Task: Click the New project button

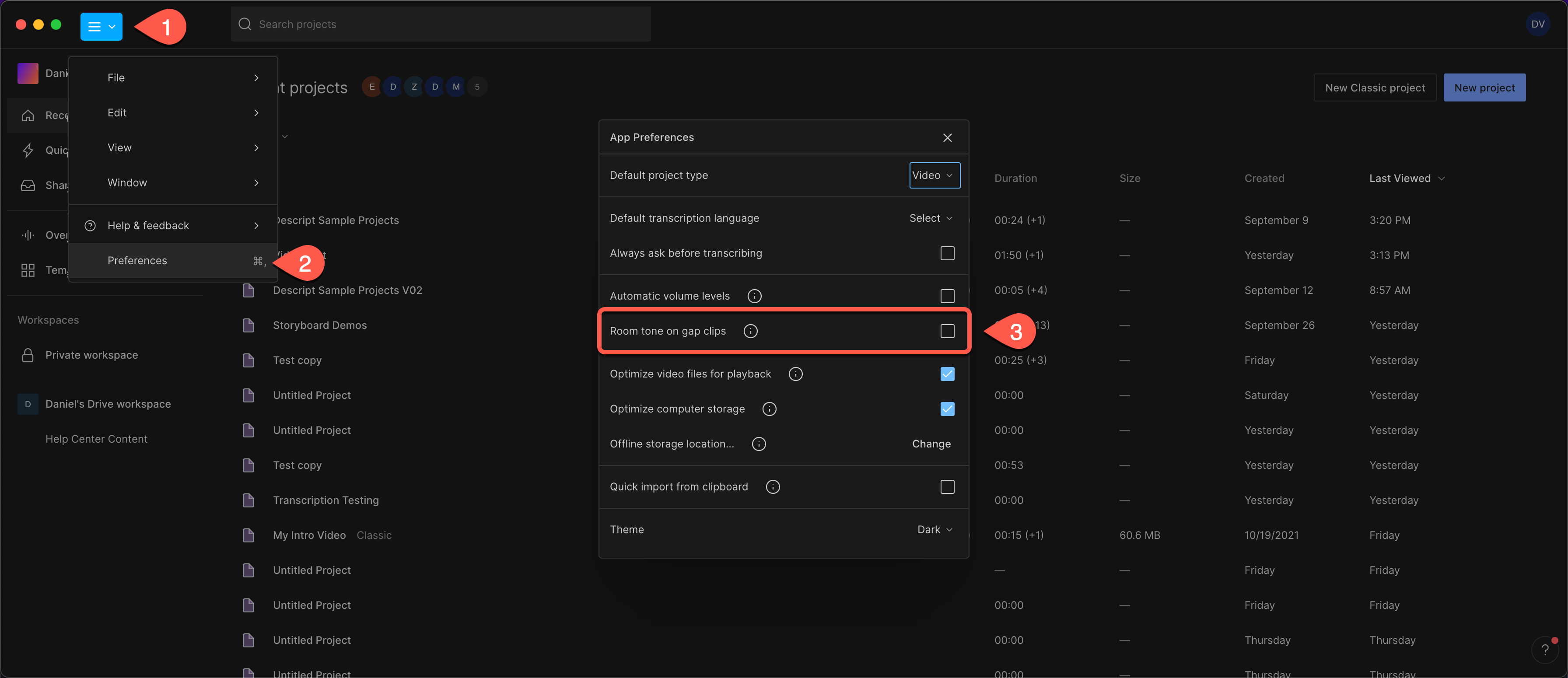Action: click(x=1484, y=87)
